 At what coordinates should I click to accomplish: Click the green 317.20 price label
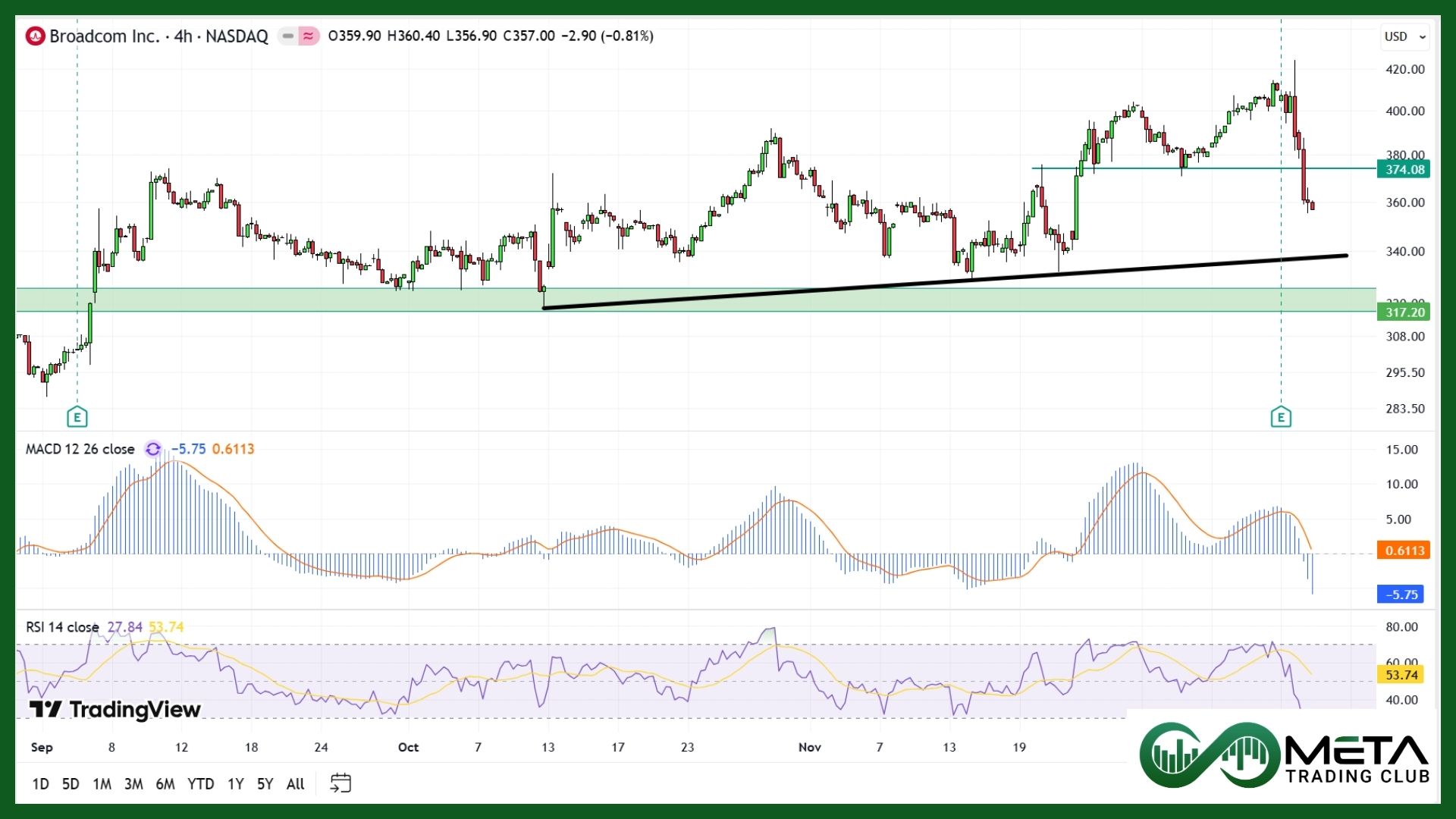click(1404, 312)
